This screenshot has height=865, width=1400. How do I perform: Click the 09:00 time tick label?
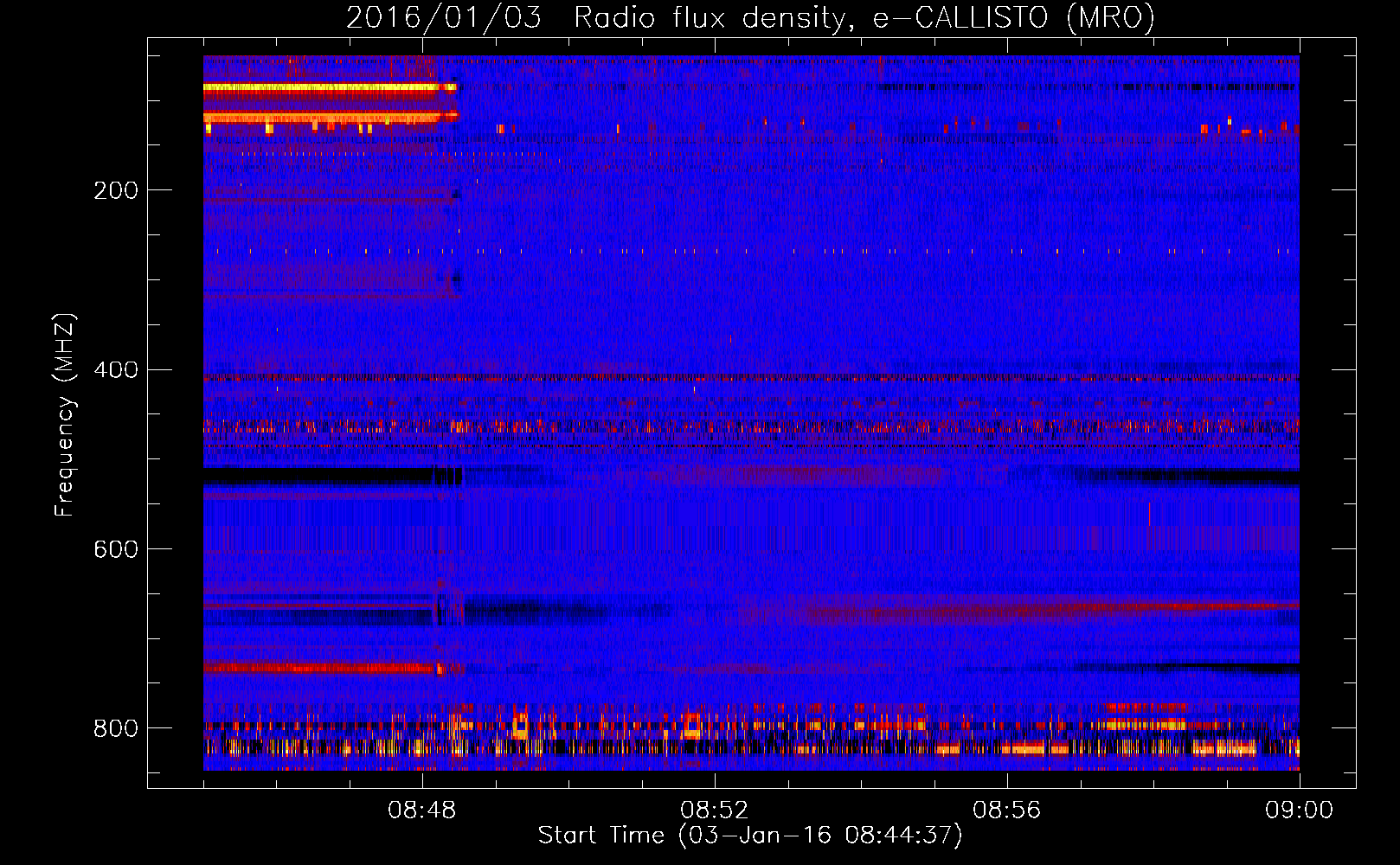pyautogui.click(x=1300, y=811)
